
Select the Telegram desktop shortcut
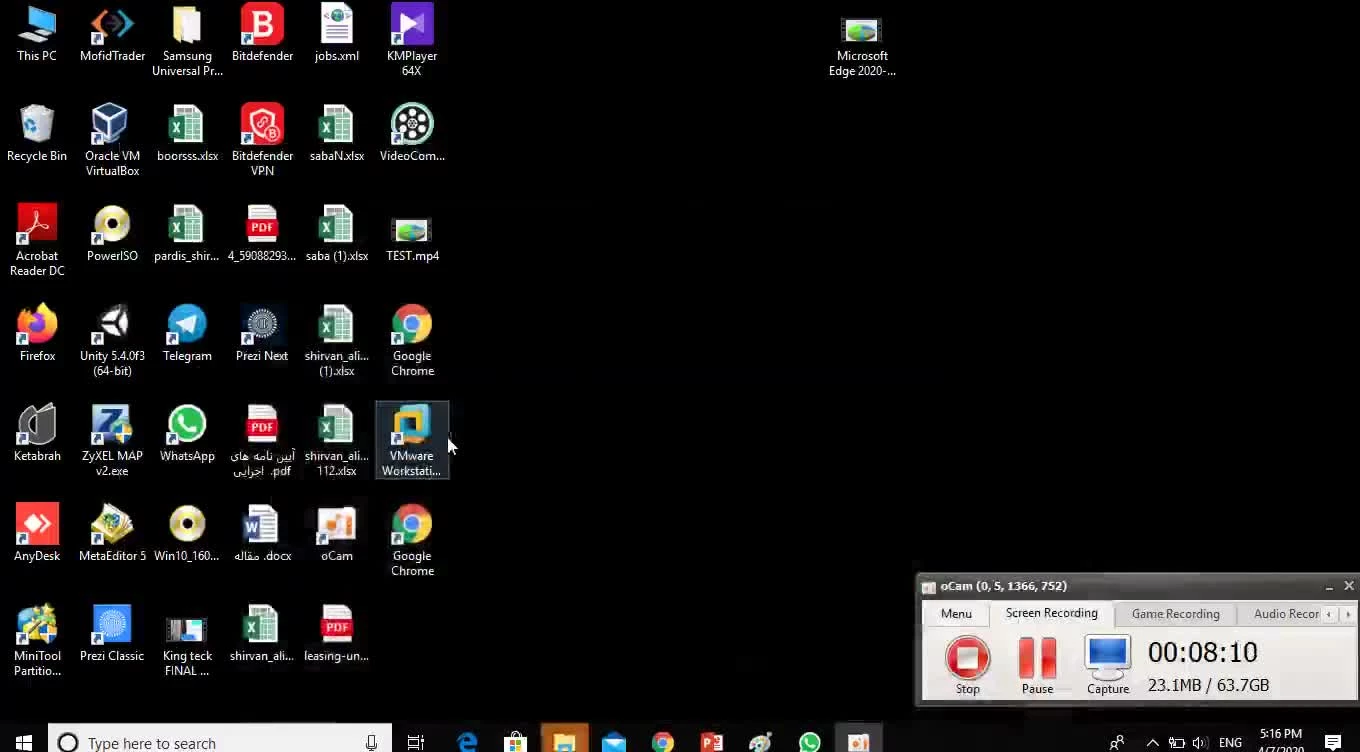click(x=187, y=334)
